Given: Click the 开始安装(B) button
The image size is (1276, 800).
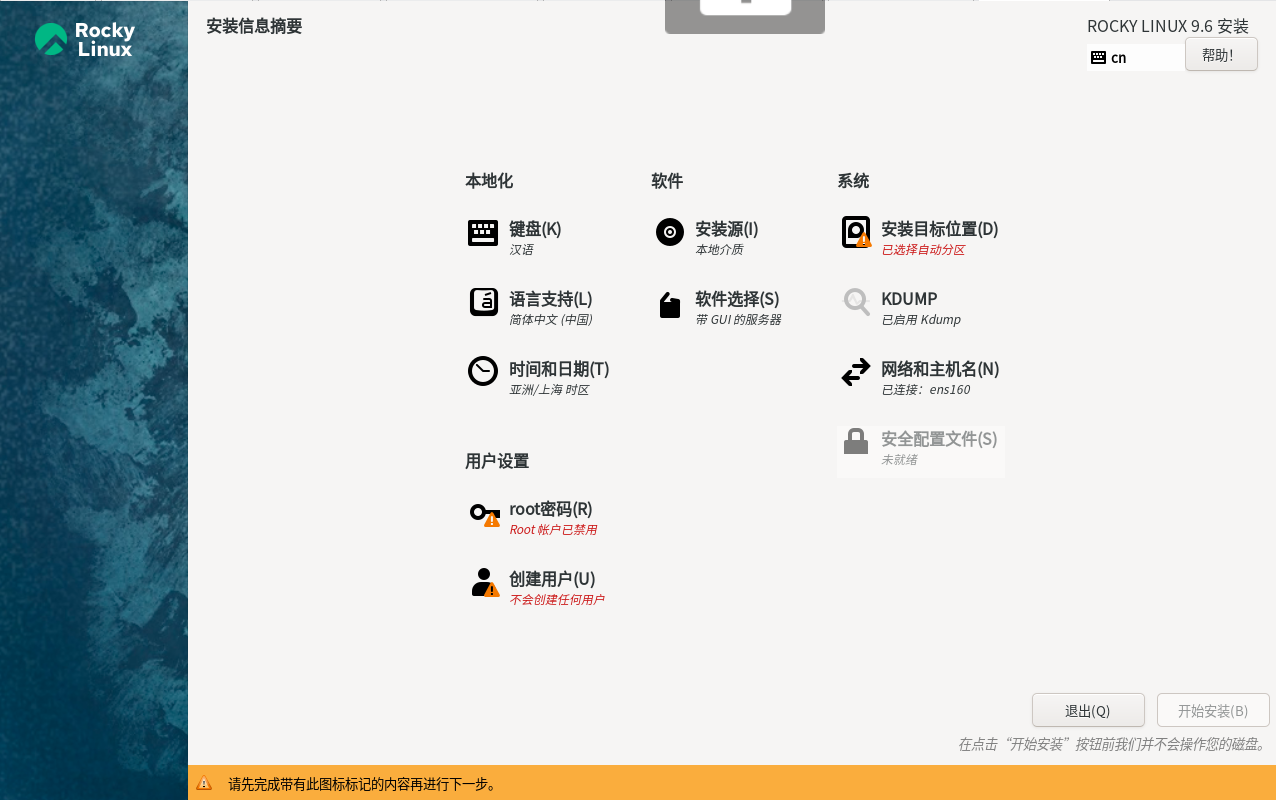Looking at the screenshot, I should coord(1213,710).
